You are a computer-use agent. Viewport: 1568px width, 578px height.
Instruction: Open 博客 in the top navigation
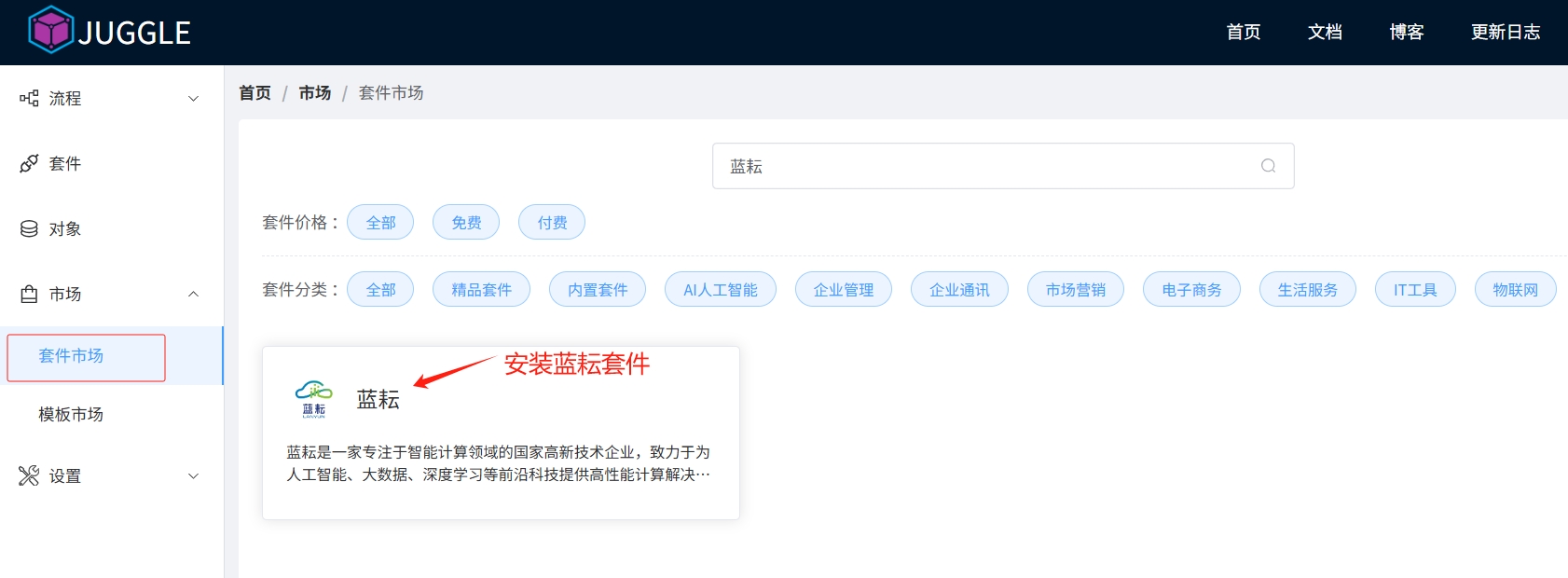[x=1407, y=32]
